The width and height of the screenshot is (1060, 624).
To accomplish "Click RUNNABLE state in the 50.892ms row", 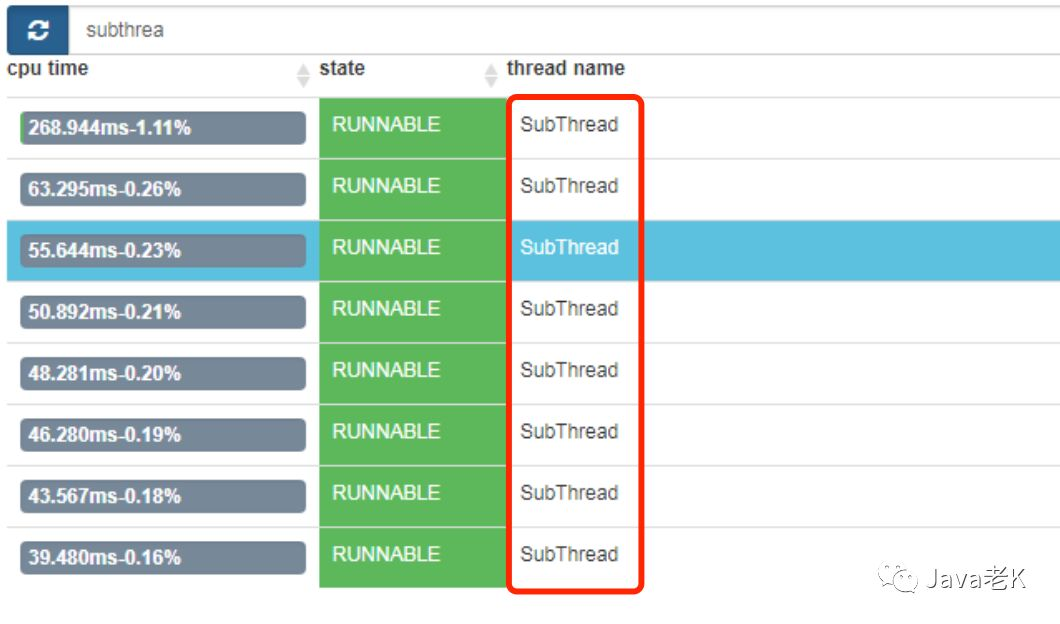I will point(412,312).
